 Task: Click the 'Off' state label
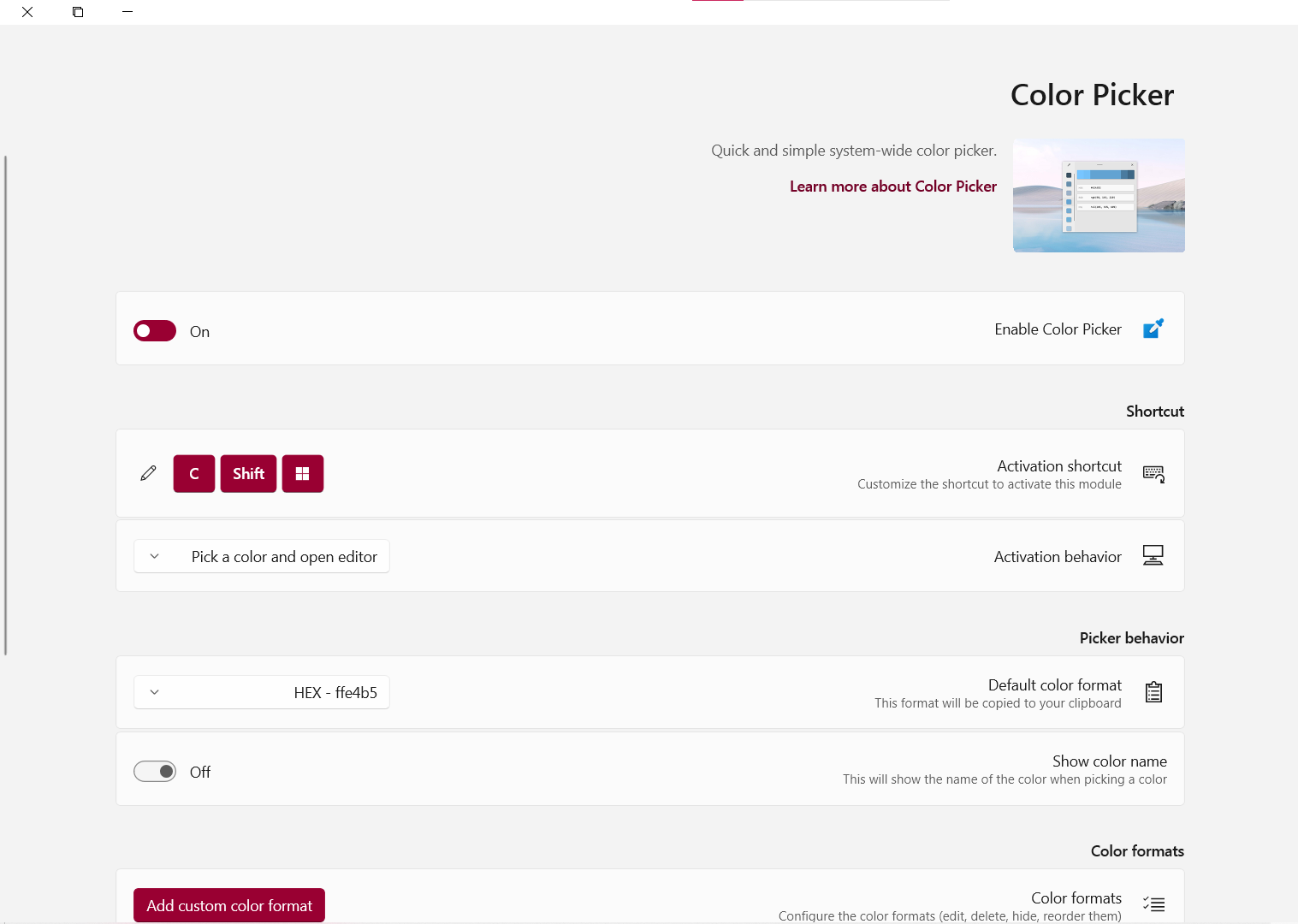pyautogui.click(x=200, y=773)
